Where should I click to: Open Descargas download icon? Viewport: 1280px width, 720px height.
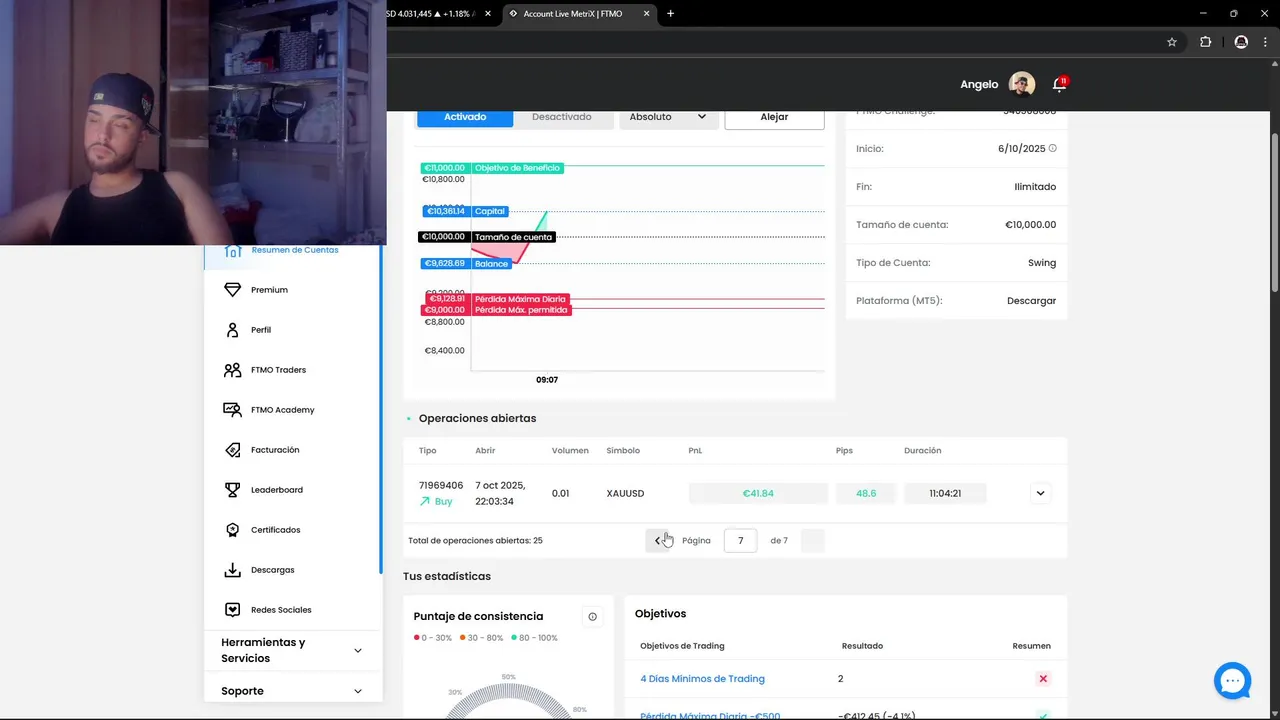(x=232, y=570)
